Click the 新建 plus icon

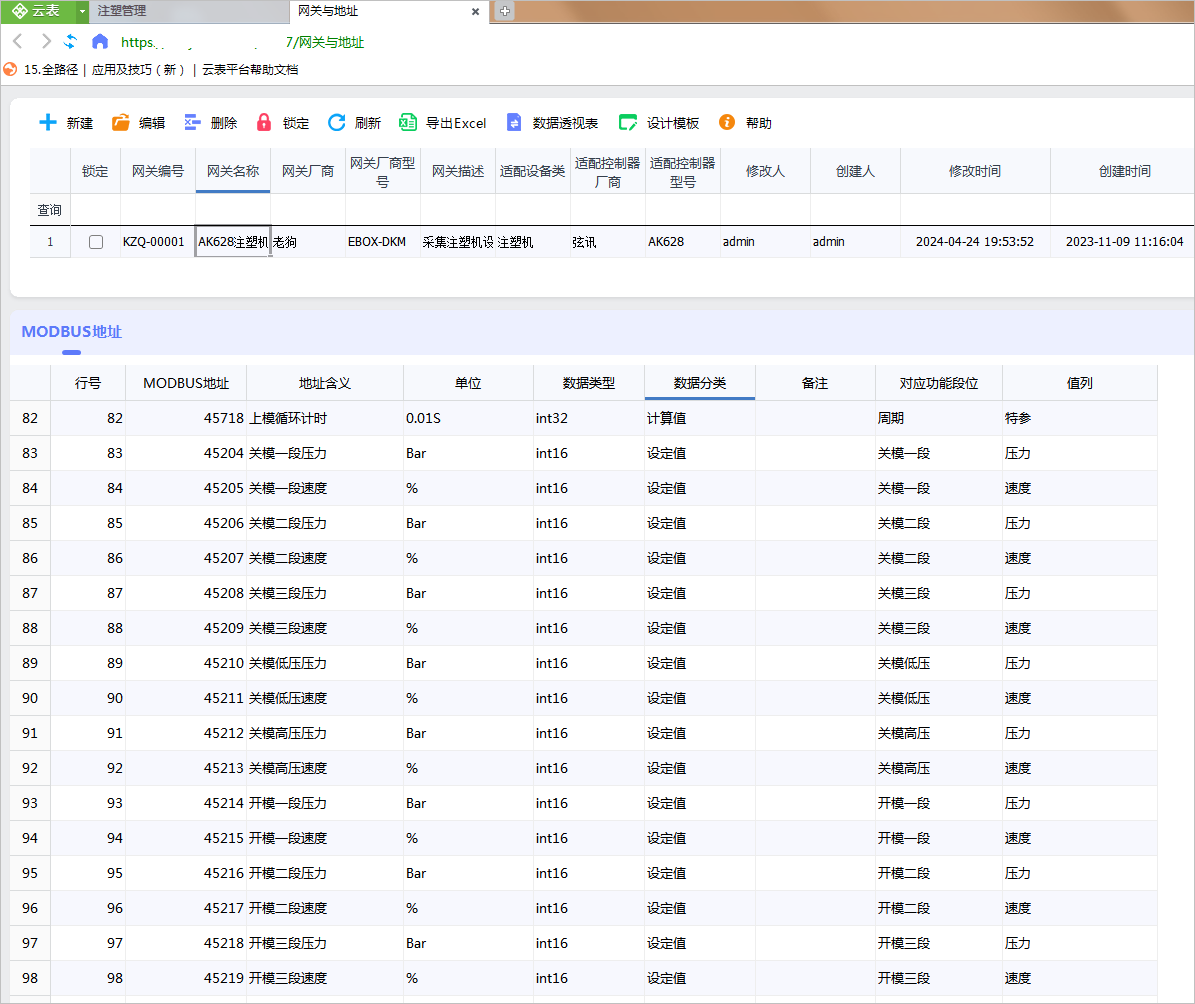[x=48, y=122]
